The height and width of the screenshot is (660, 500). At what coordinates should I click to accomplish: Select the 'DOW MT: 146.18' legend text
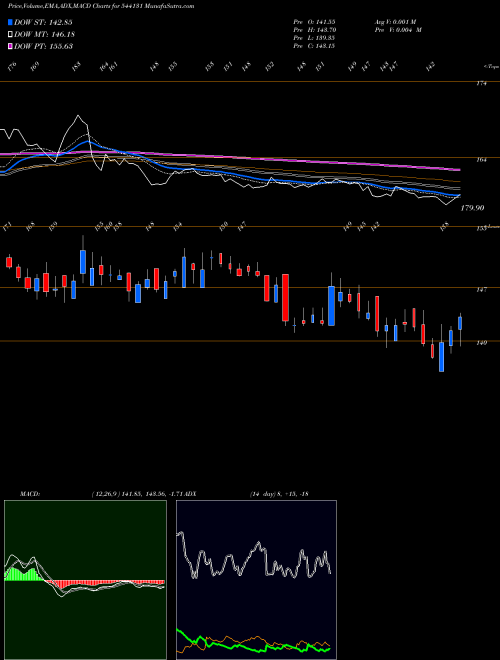tap(45, 35)
